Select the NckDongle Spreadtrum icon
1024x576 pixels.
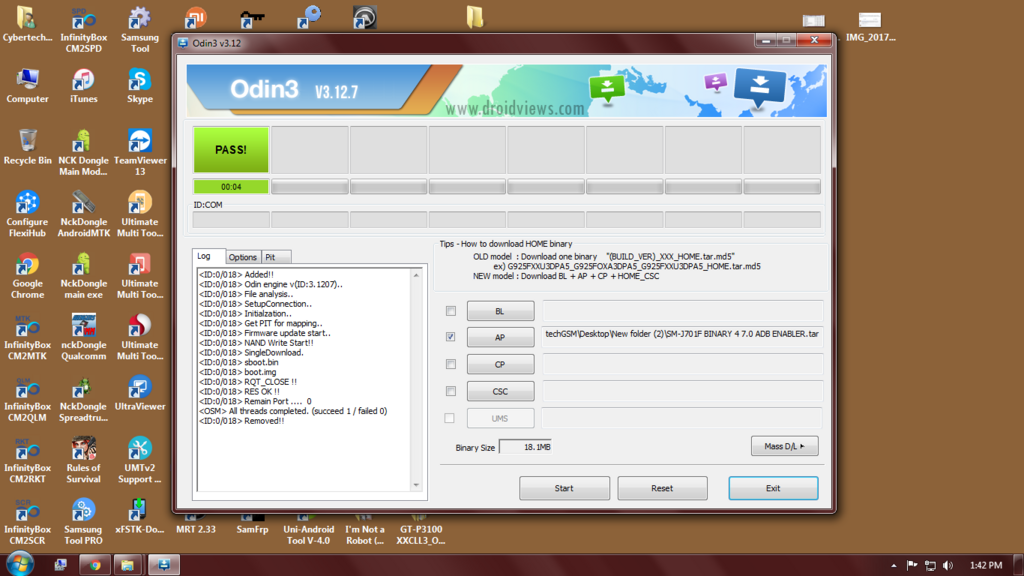click(x=84, y=398)
